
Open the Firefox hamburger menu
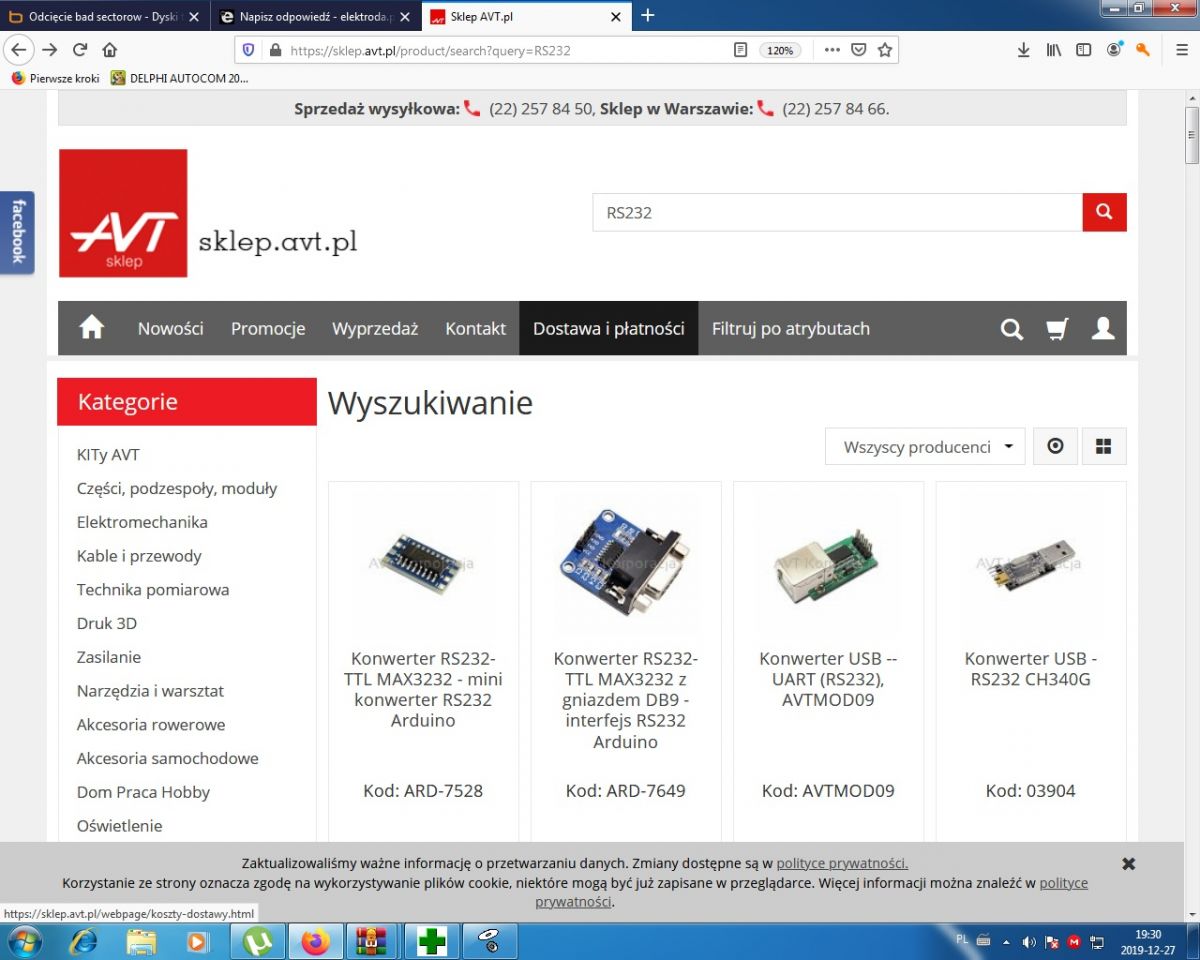(x=1182, y=50)
